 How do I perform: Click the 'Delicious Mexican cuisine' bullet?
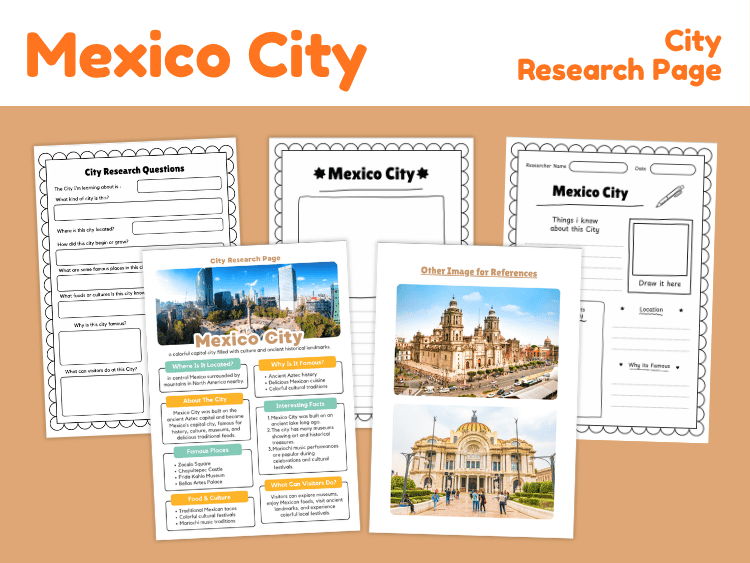296,382
